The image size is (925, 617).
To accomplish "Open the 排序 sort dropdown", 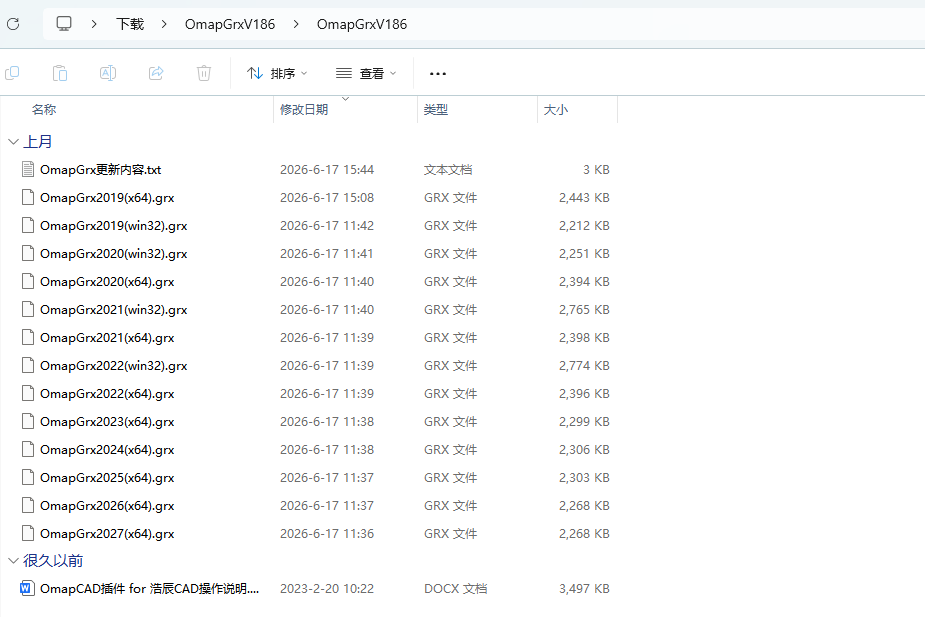I will click(277, 73).
